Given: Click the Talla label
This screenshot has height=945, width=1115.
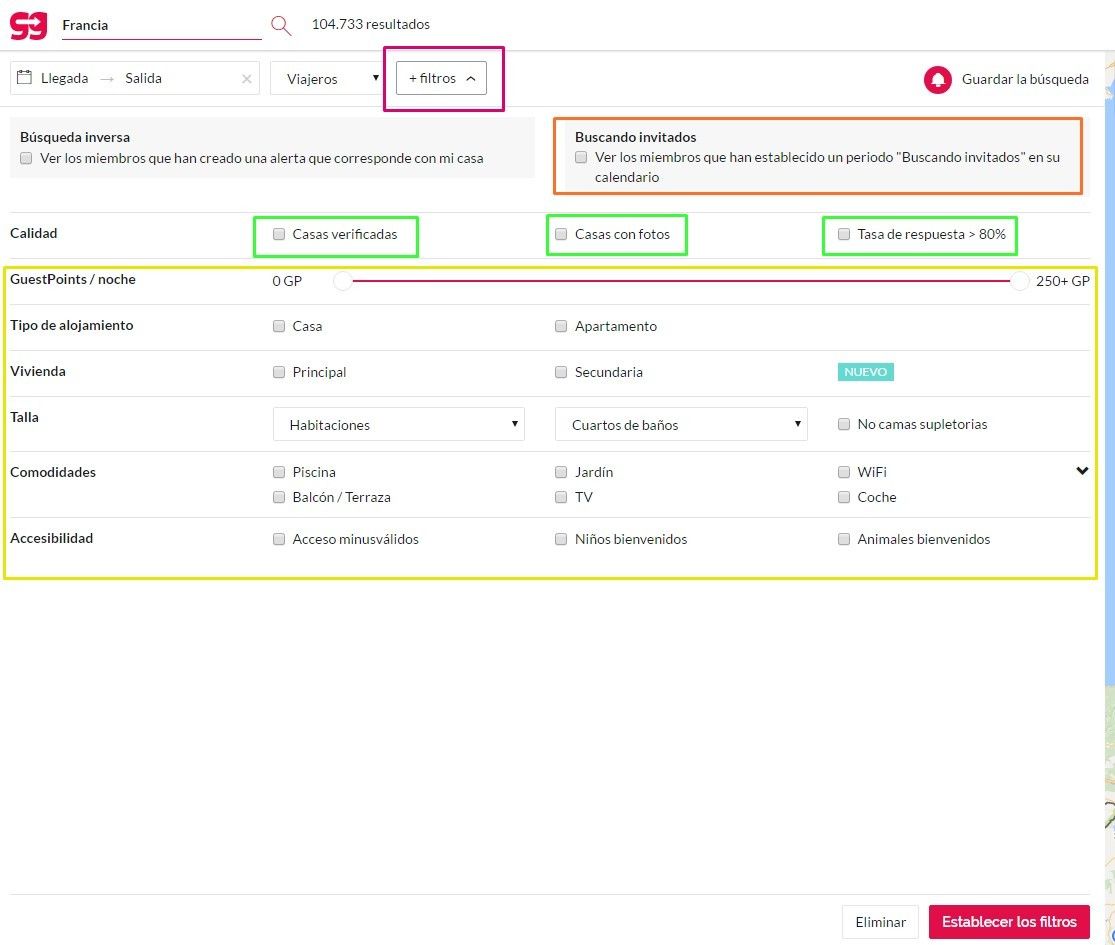Looking at the screenshot, I should [x=24, y=417].
